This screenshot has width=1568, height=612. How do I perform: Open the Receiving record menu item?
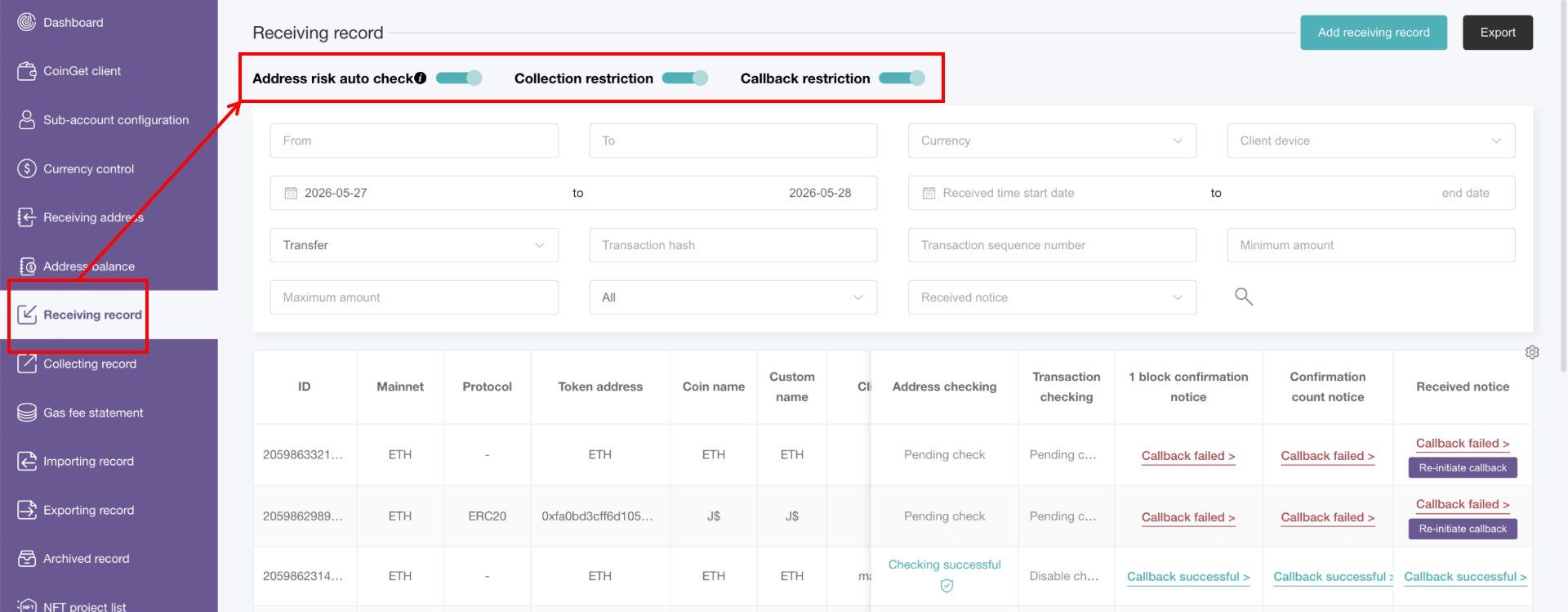[109, 315]
